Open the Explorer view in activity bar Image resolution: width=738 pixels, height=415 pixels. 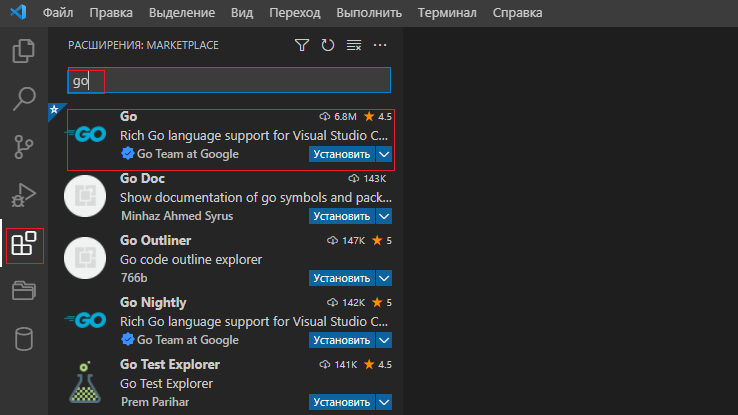pos(24,50)
